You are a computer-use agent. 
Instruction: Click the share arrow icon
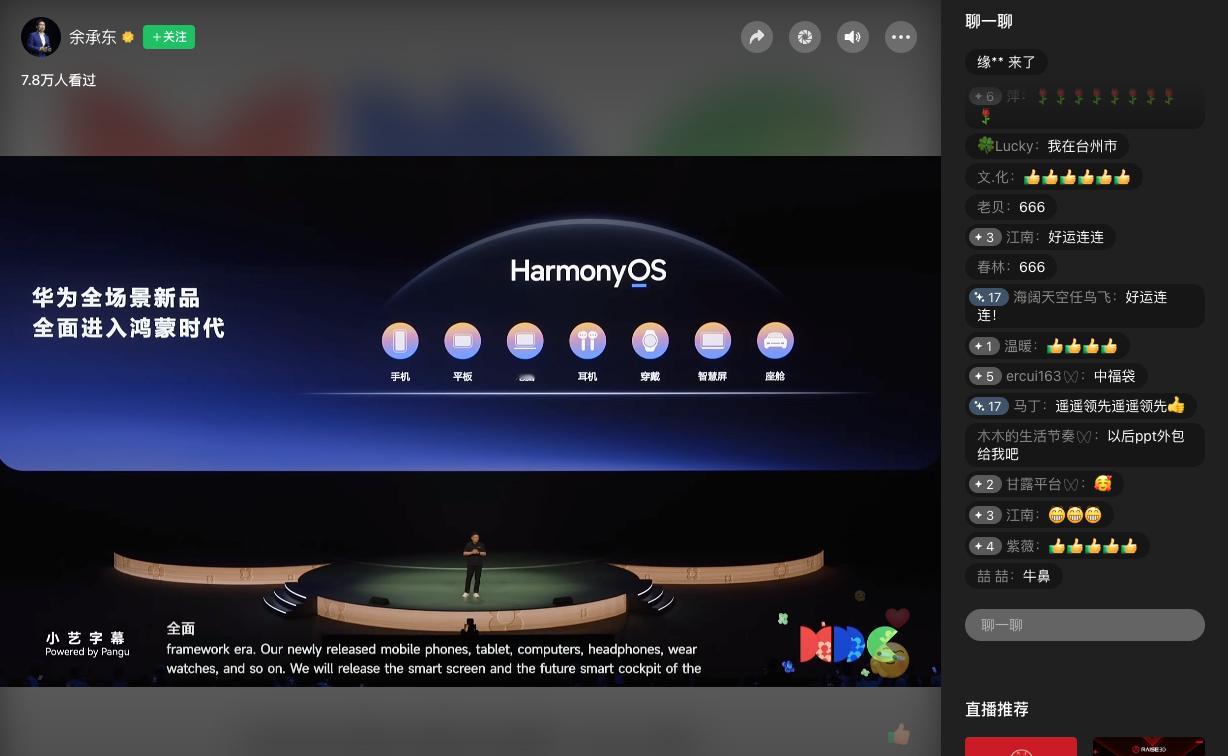click(757, 37)
